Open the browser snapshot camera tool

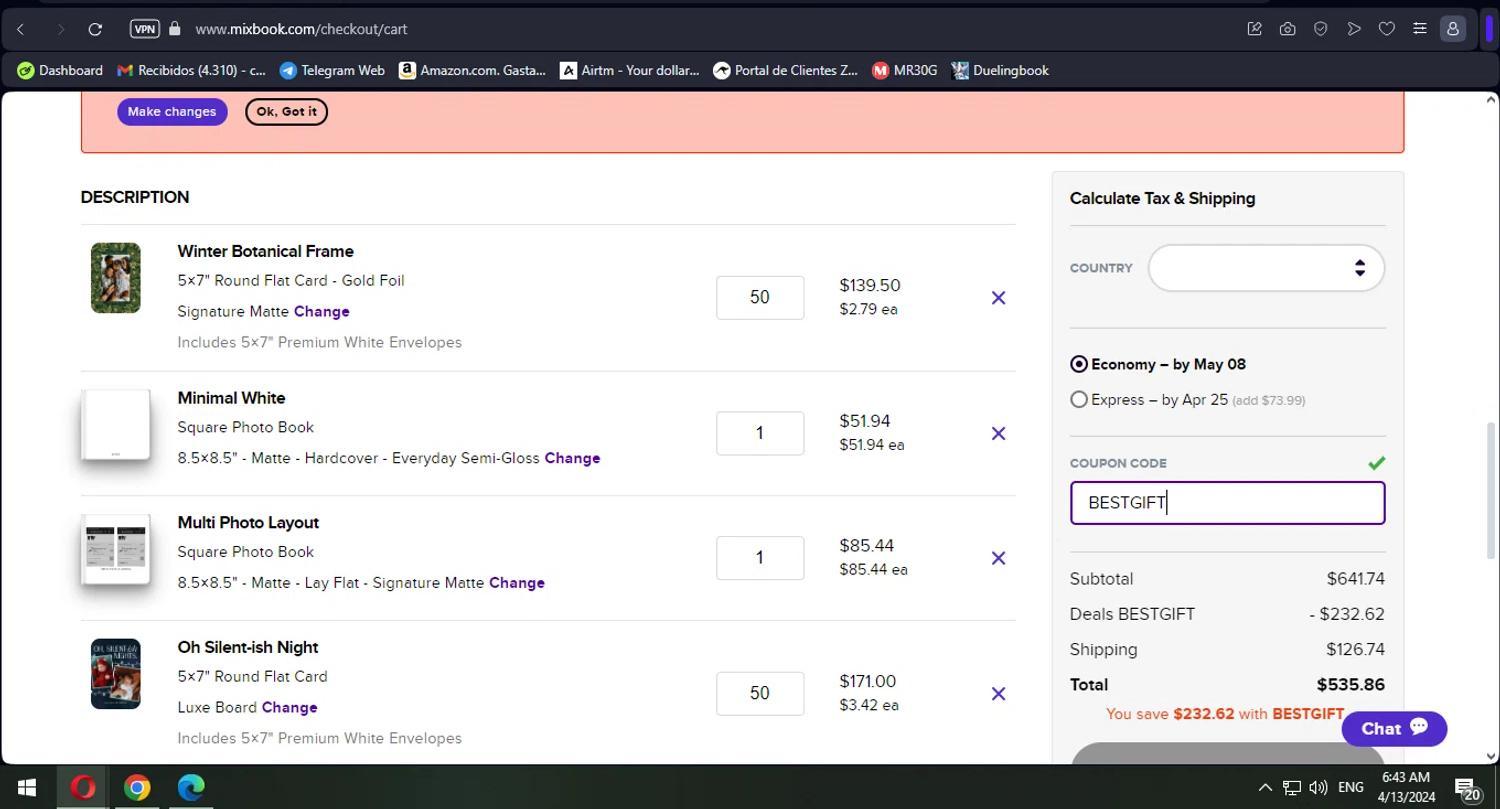[x=1287, y=29]
